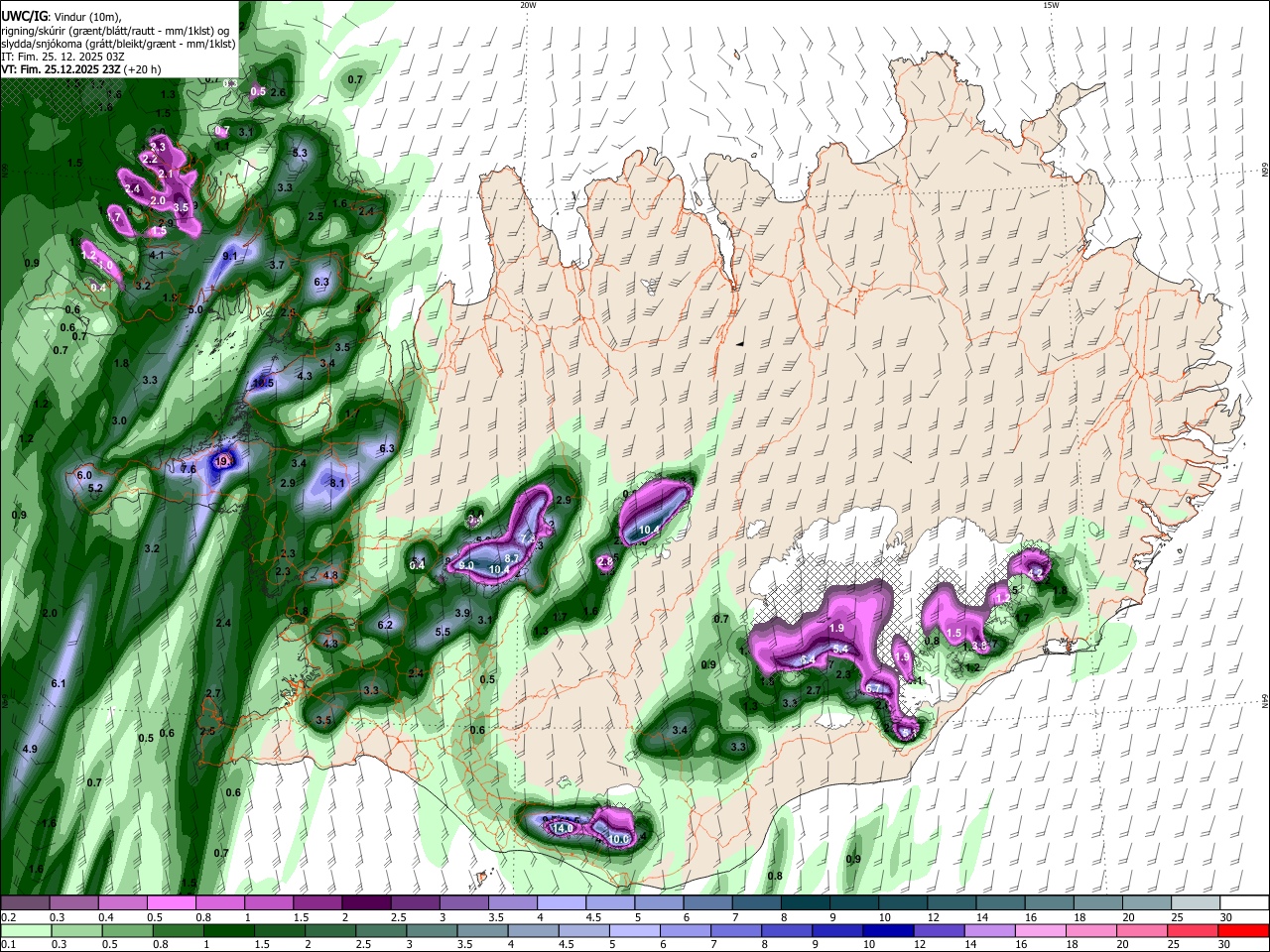The height and width of the screenshot is (952, 1270).
Task: Click the '4.9' precipitation value over the sea
Action: (30, 749)
